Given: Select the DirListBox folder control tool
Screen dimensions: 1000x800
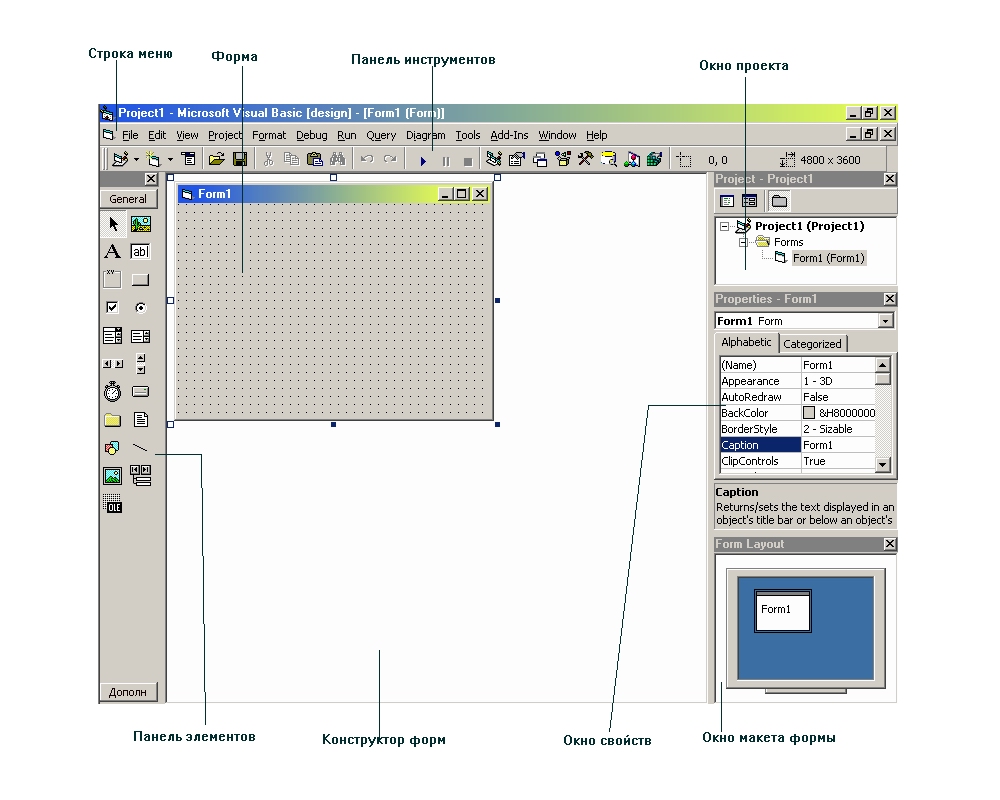Looking at the screenshot, I should pos(112,420).
